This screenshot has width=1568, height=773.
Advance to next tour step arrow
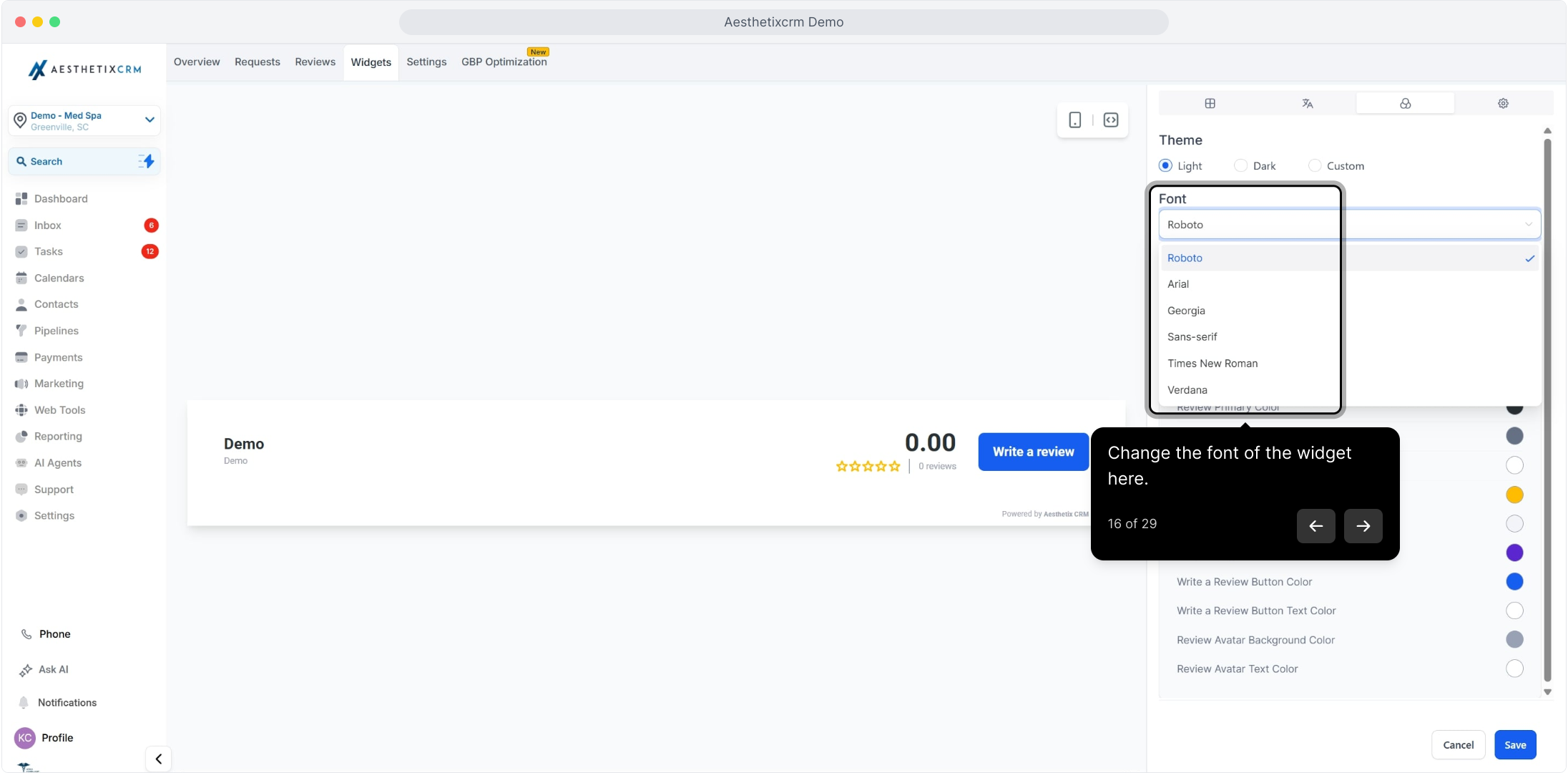point(1363,526)
